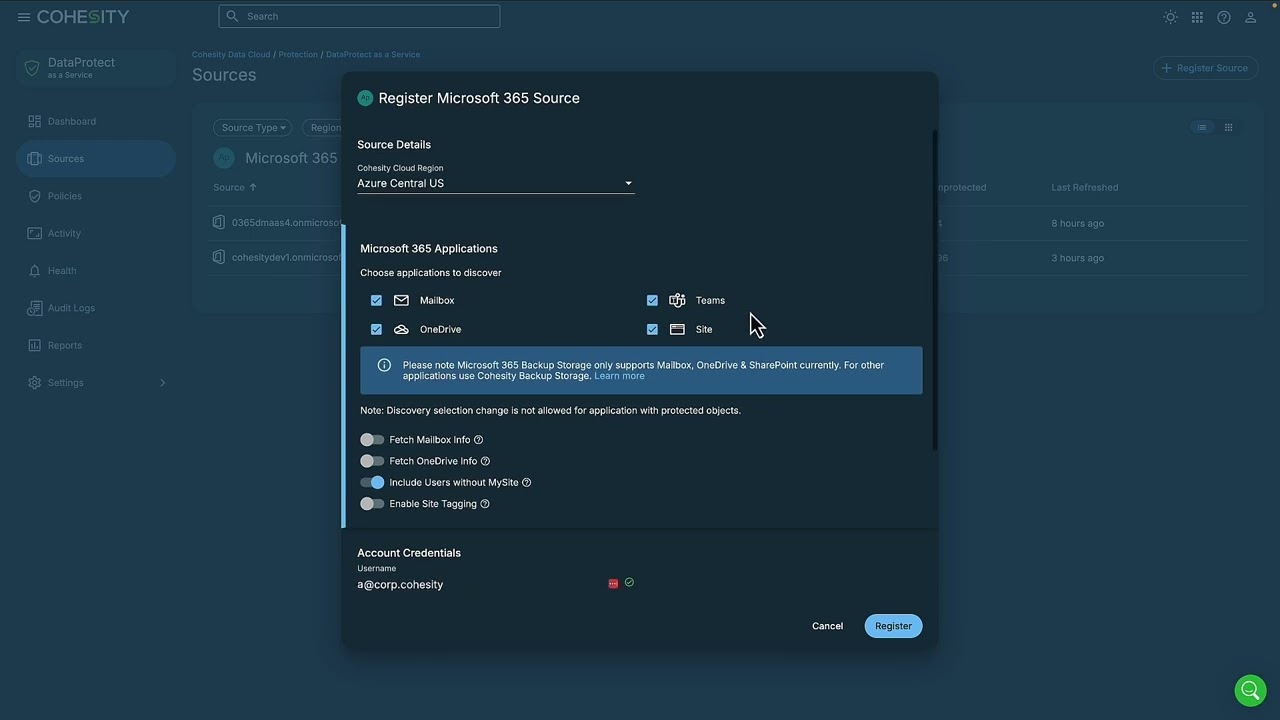
Task: Open the hamburger navigation menu
Action: tap(24, 17)
